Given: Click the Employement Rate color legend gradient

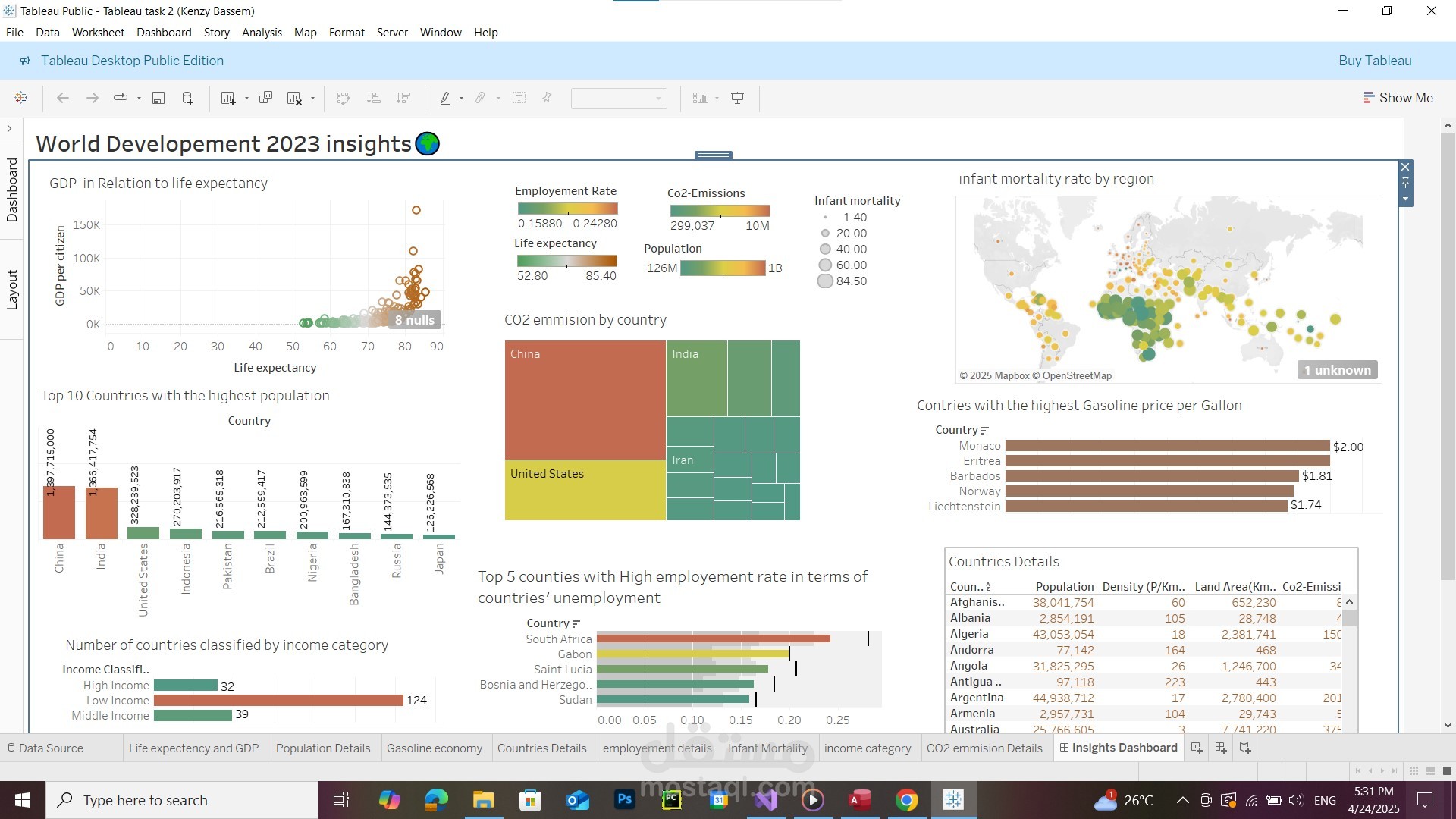Looking at the screenshot, I should point(567,209).
